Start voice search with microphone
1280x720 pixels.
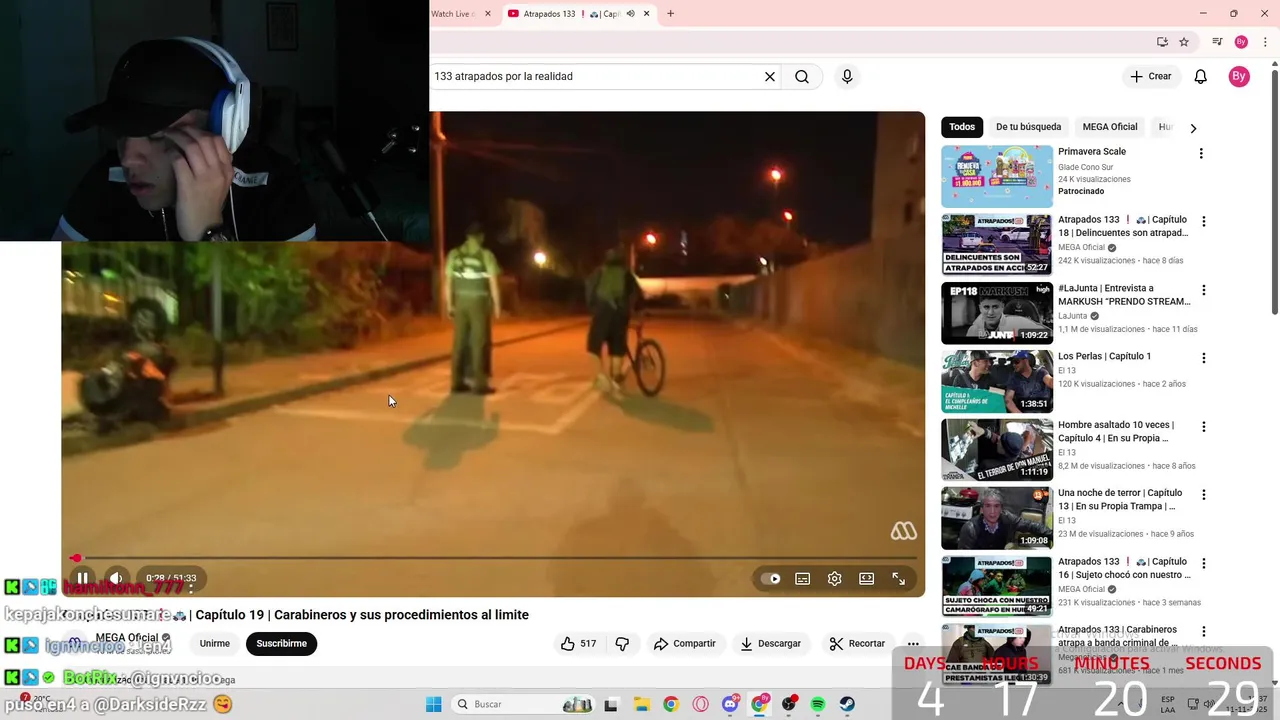pyautogui.click(x=847, y=76)
